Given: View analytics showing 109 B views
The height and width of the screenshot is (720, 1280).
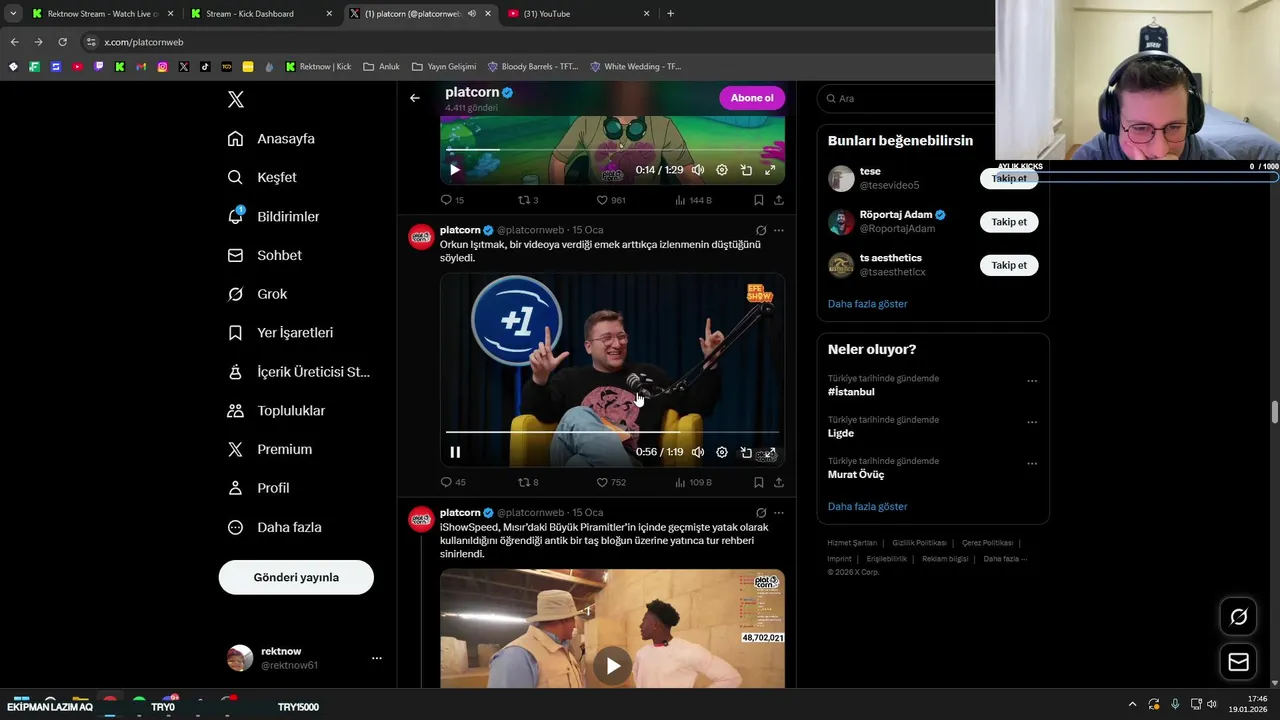Looking at the screenshot, I should coord(693,482).
